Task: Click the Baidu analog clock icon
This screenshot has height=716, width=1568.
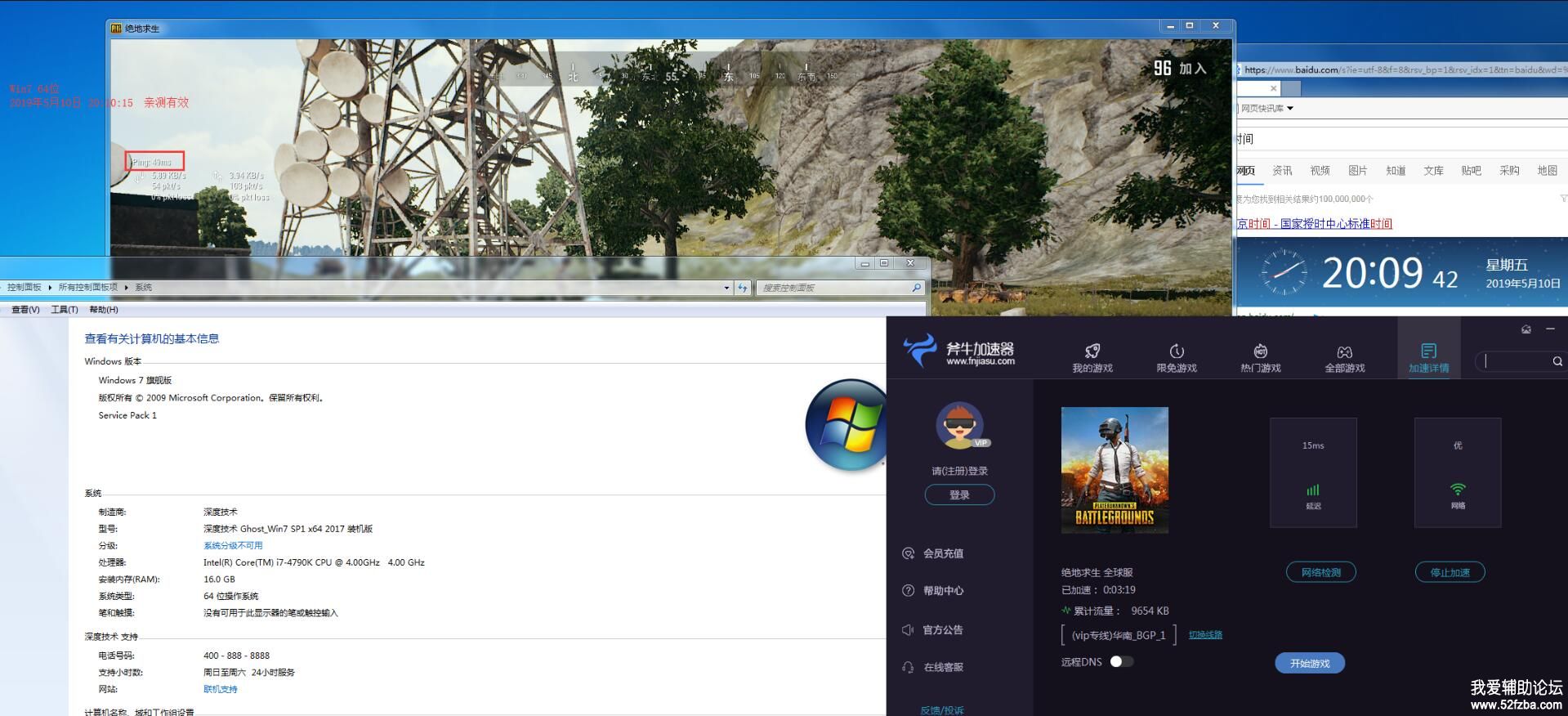Action: (x=1284, y=272)
